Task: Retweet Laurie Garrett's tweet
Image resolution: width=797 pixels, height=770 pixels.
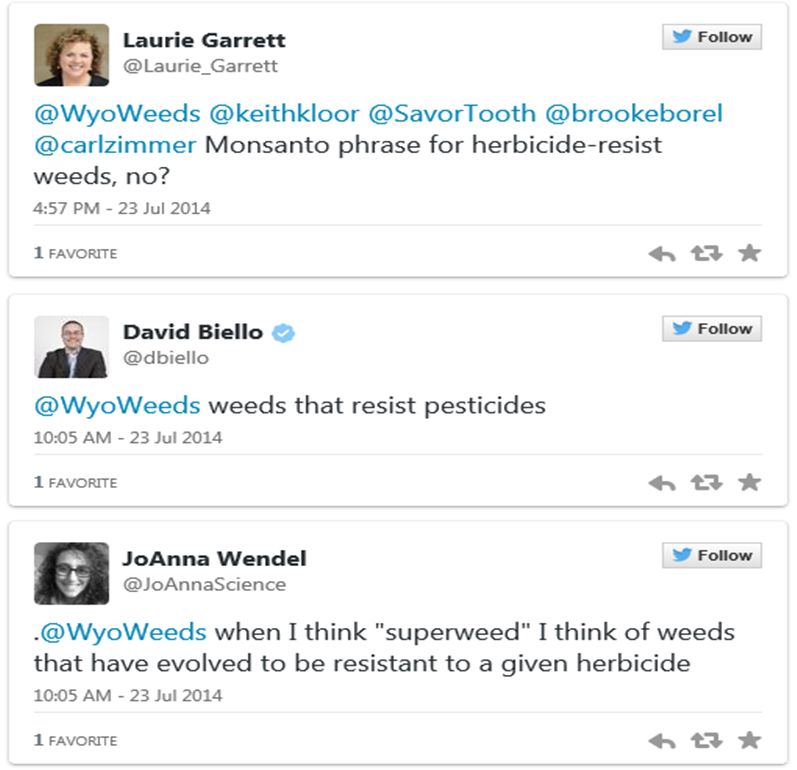Action: point(706,254)
